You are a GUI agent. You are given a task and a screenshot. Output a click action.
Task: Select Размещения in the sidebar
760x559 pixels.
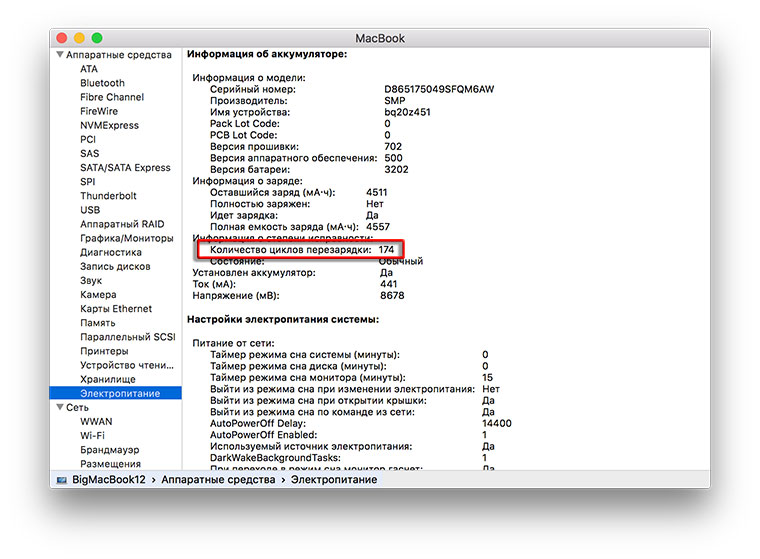(x=111, y=463)
